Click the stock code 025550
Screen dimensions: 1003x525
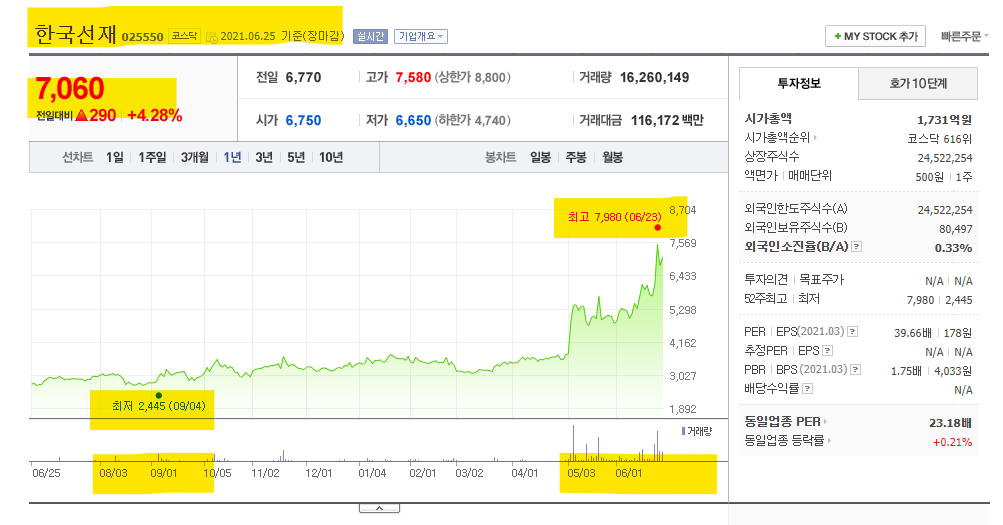click(143, 37)
